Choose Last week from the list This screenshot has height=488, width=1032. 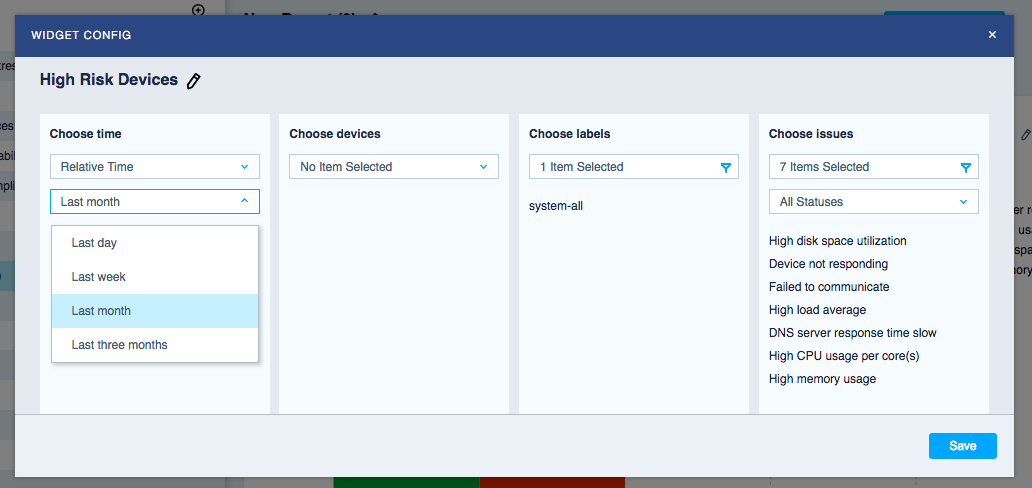pos(98,277)
